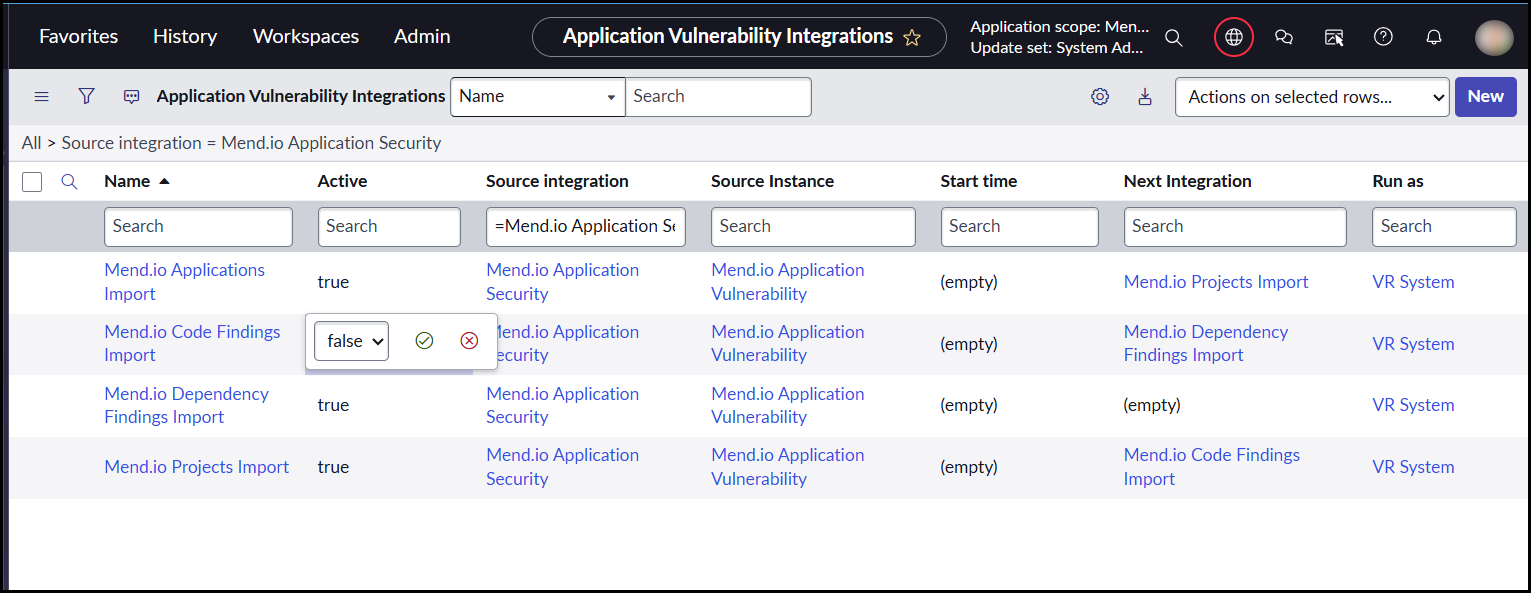Toggle the column search row magnifier icon
The width and height of the screenshot is (1531, 593).
click(x=69, y=181)
